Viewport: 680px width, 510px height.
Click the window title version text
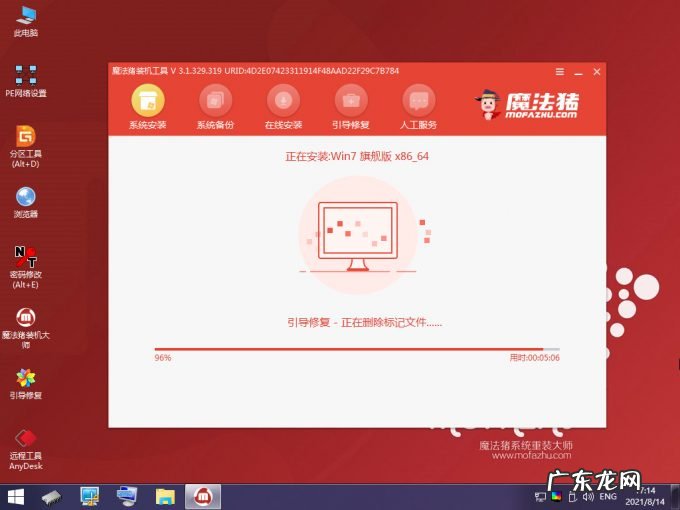pyautogui.click(x=255, y=71)
